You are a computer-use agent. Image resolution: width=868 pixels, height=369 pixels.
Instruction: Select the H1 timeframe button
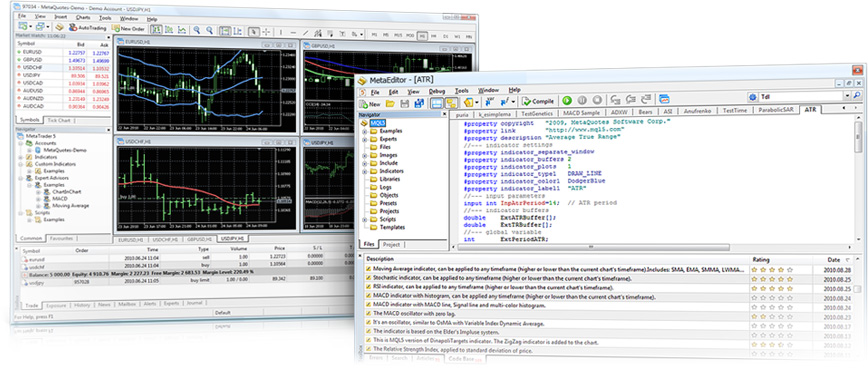click(422, 36)
